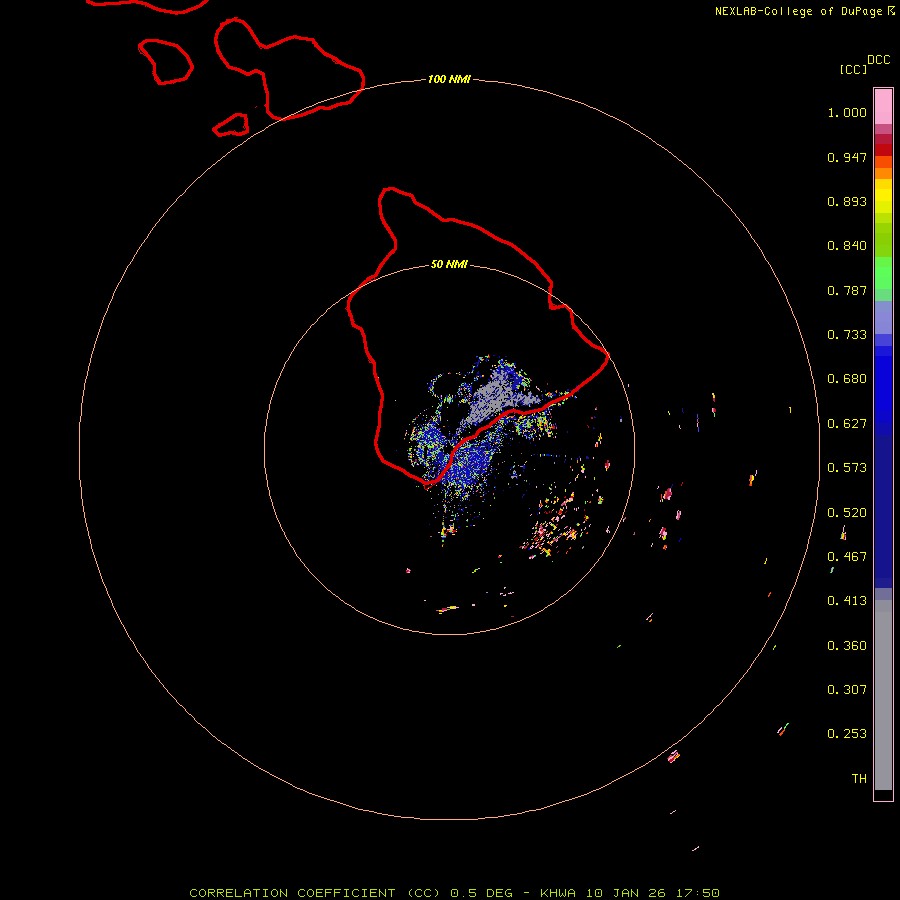Click the pink band at top of color bar
The height and width of the screenshot is (900, 900).
(x=883, y=106)
